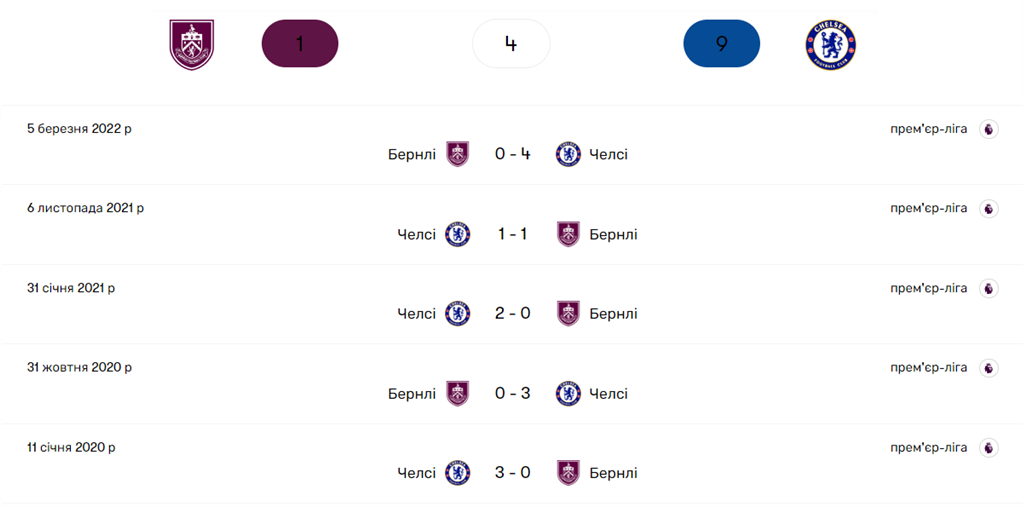Image resolution: width=1024 pixels, height=507 pixels.
Task: Select the 0 - 3 match score
Action: point(512,393)
